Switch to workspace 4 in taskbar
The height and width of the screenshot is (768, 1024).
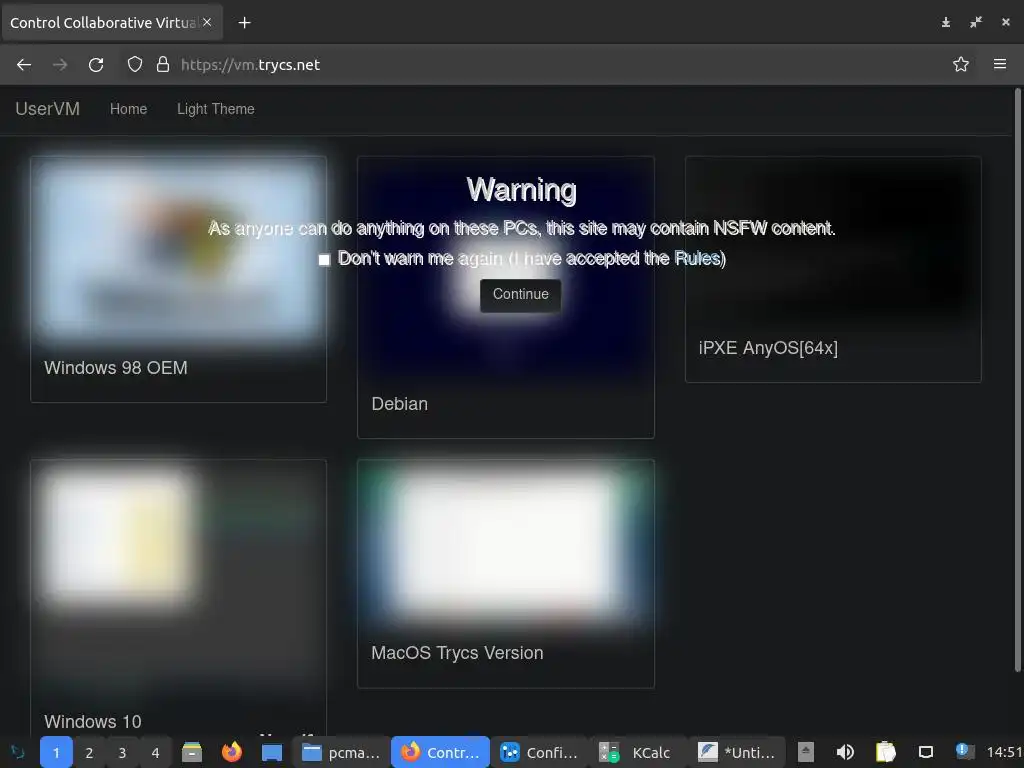pyautogui.click(x=155, y=752)
